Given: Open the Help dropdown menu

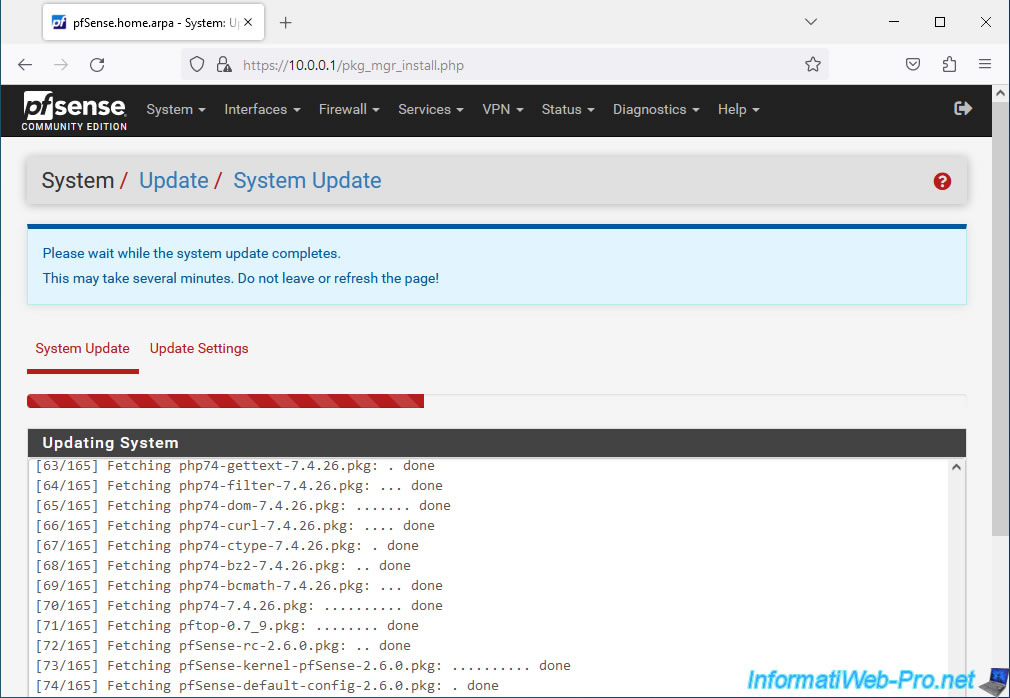Looking at the screenshot, I should click(739, 109).
